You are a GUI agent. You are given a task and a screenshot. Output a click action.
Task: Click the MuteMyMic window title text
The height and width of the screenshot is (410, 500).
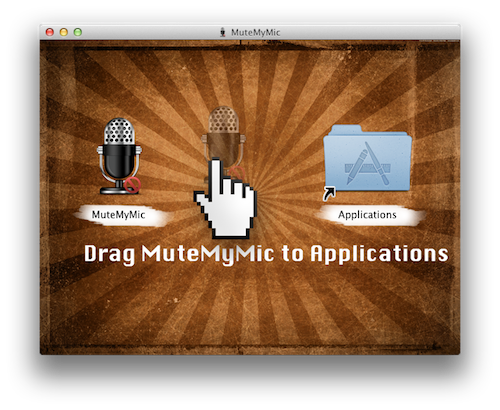click(x=256, y=32)
